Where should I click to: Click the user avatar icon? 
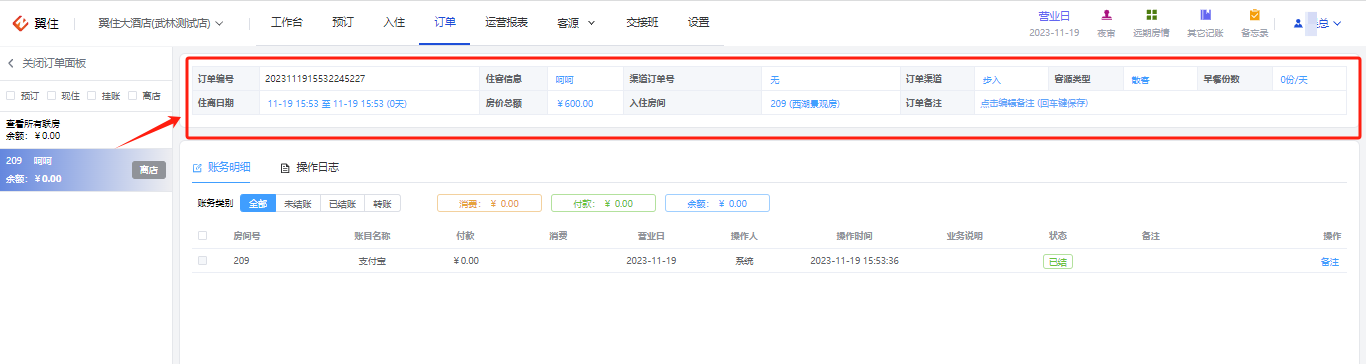click(x=1298, y=22)
